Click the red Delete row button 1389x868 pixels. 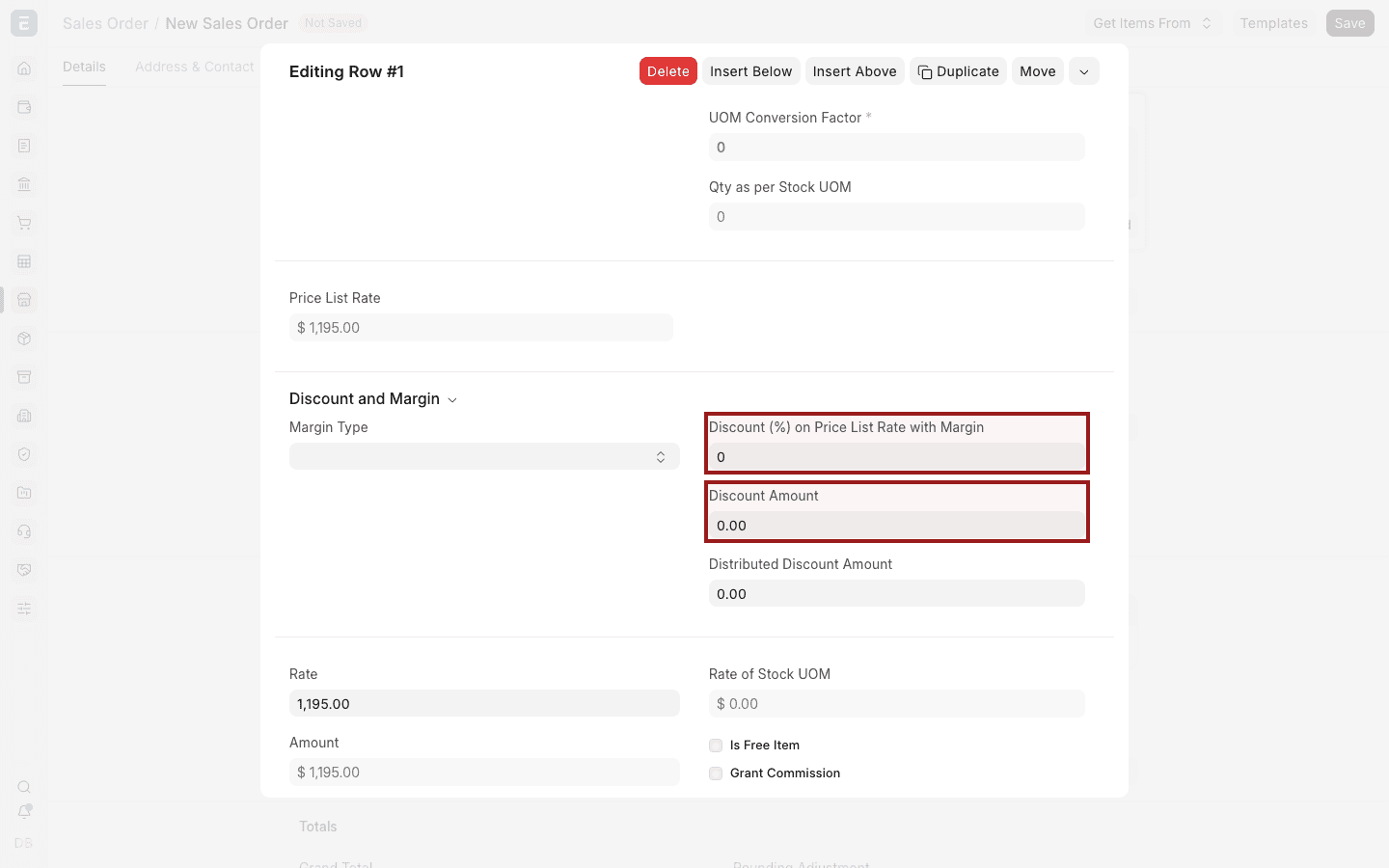coord(668,71)
